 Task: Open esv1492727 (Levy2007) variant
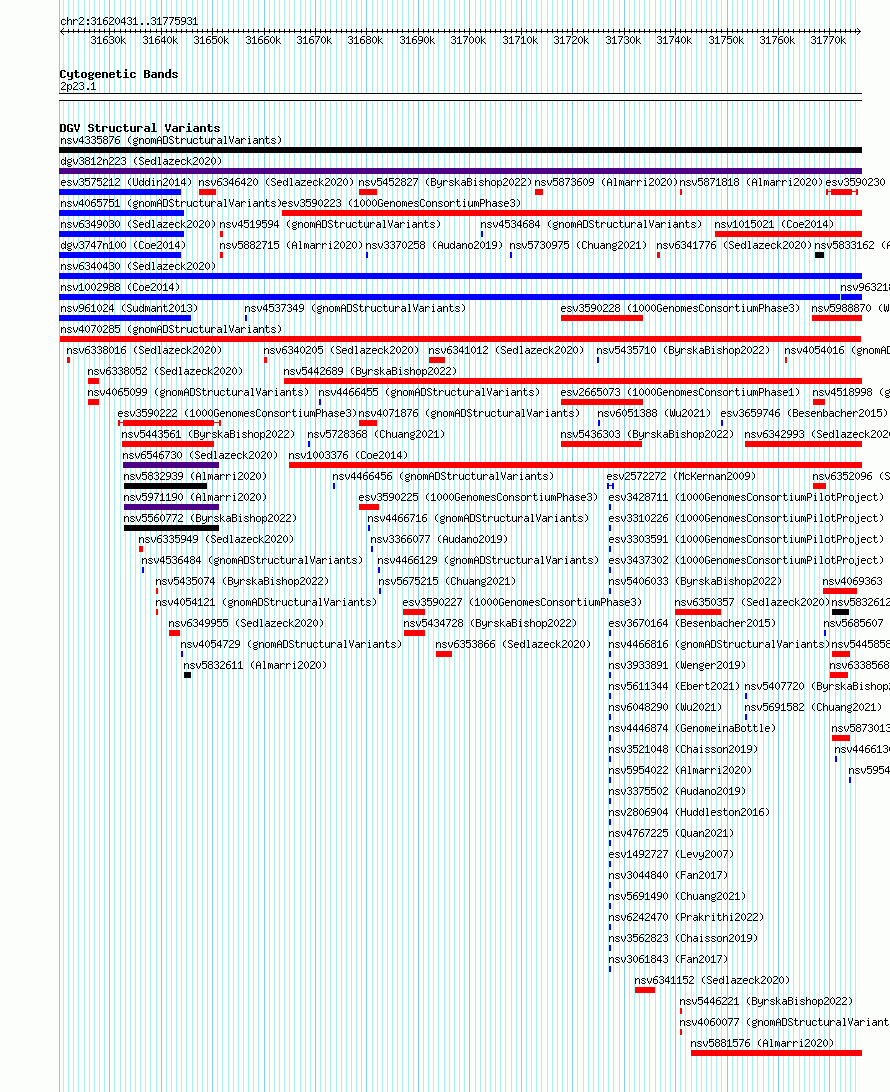671,854
